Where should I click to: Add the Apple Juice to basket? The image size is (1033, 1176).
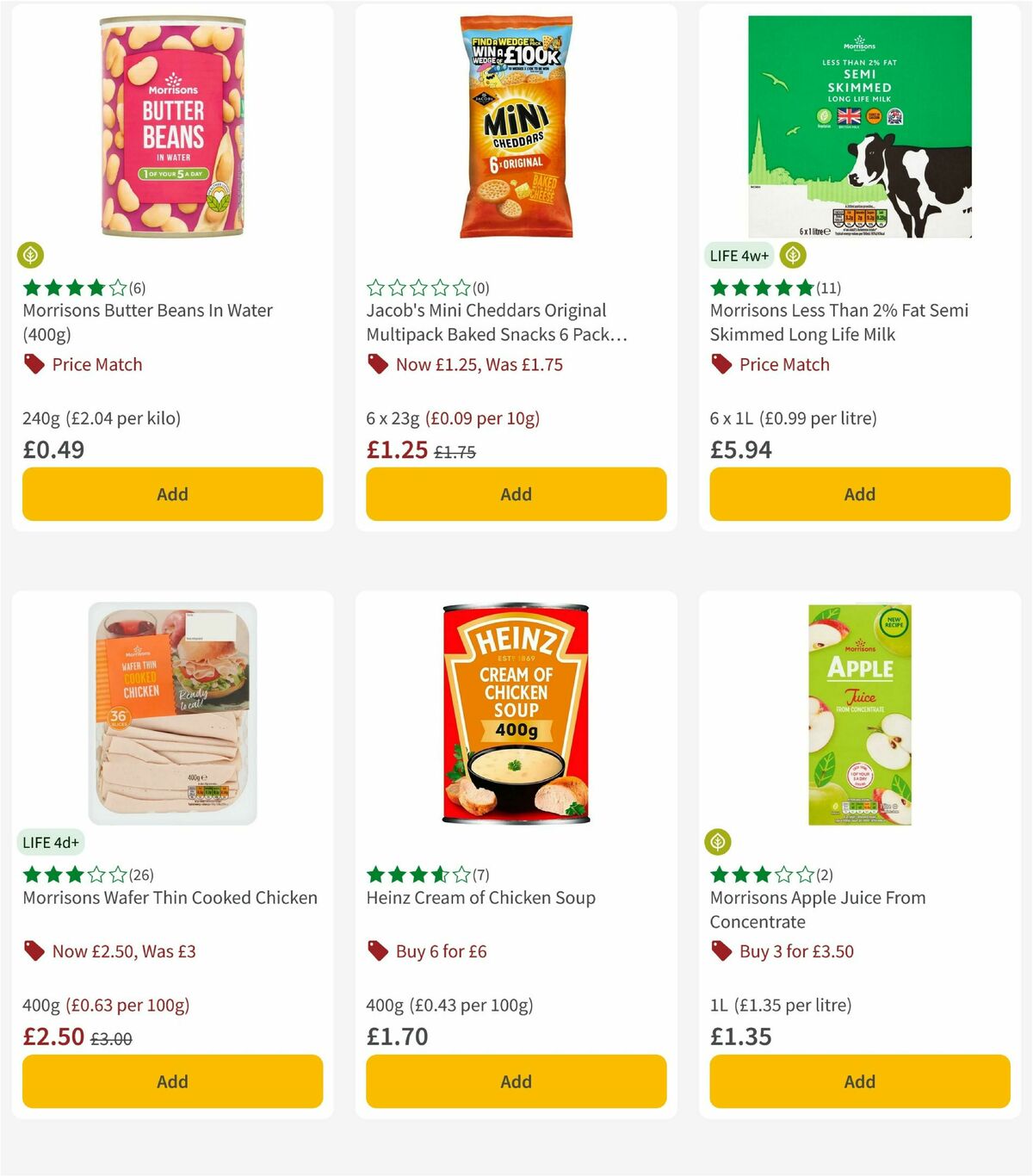tap(858, 1081)
